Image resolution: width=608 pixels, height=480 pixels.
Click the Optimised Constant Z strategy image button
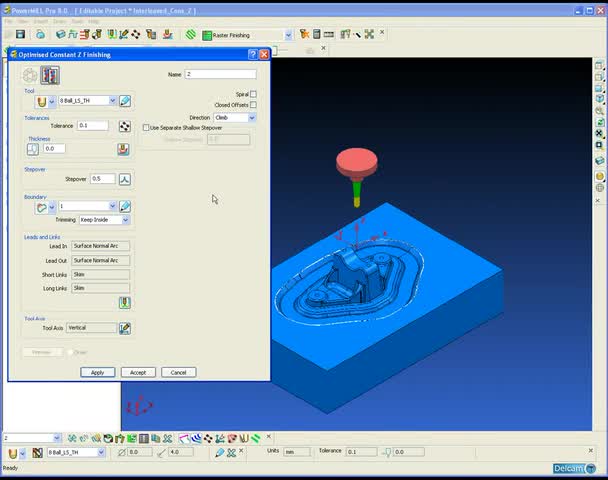click(x=50, y=75)
